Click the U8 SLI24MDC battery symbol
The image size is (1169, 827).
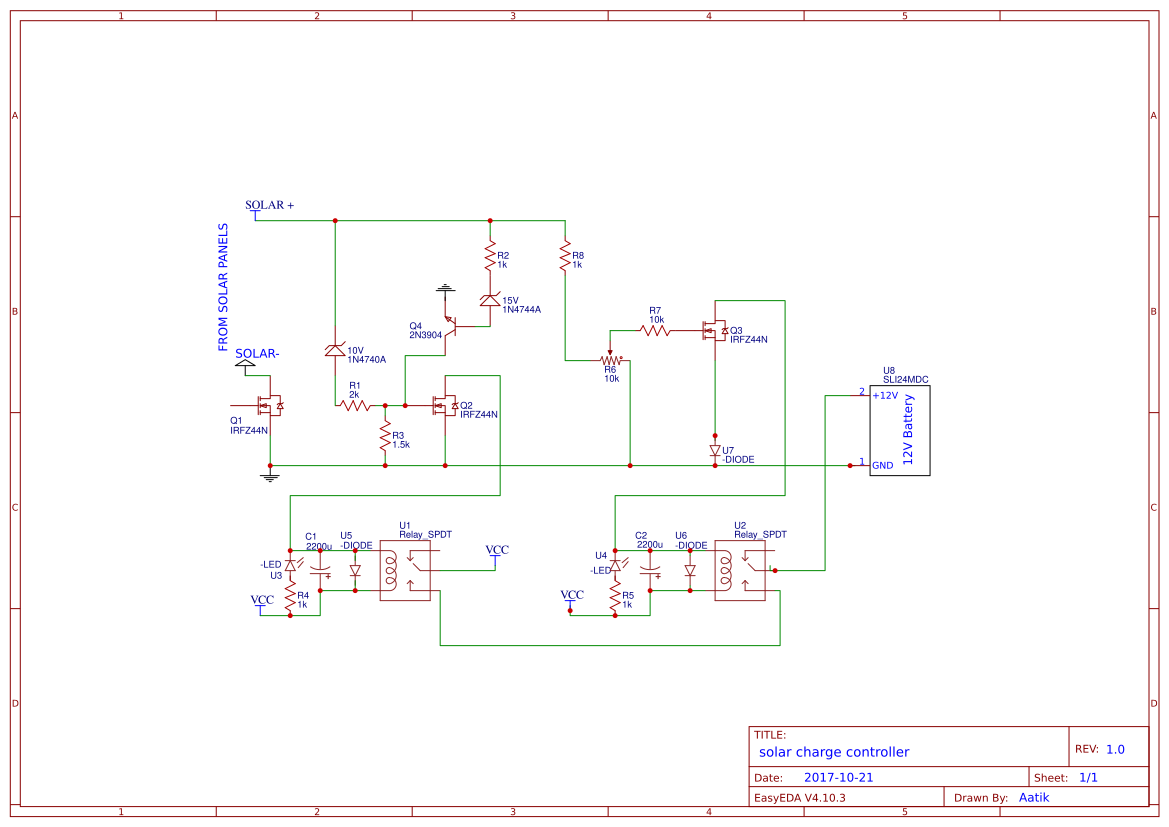(x=899, y=430)
